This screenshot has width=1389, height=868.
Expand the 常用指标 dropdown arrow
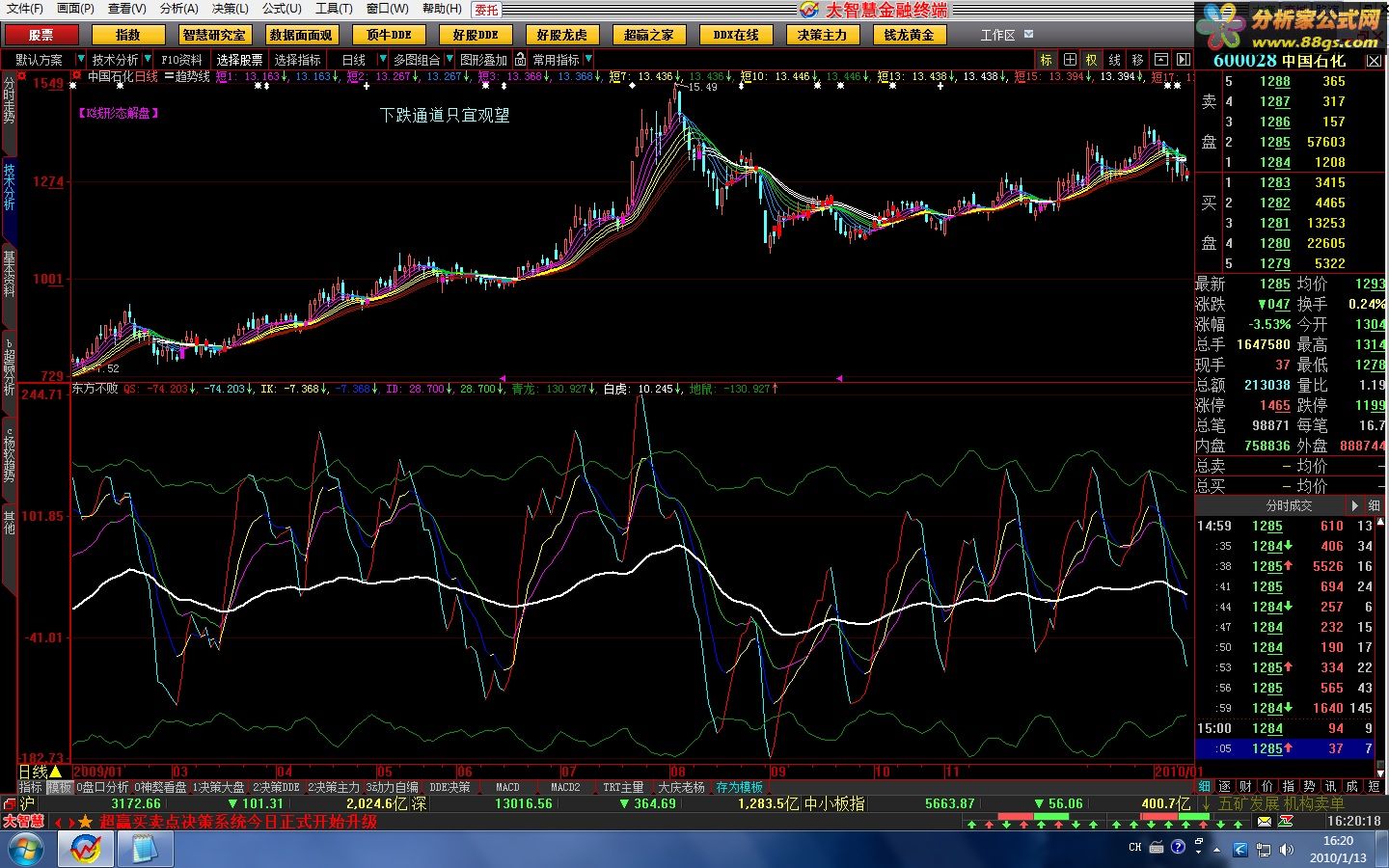[587, 60]
